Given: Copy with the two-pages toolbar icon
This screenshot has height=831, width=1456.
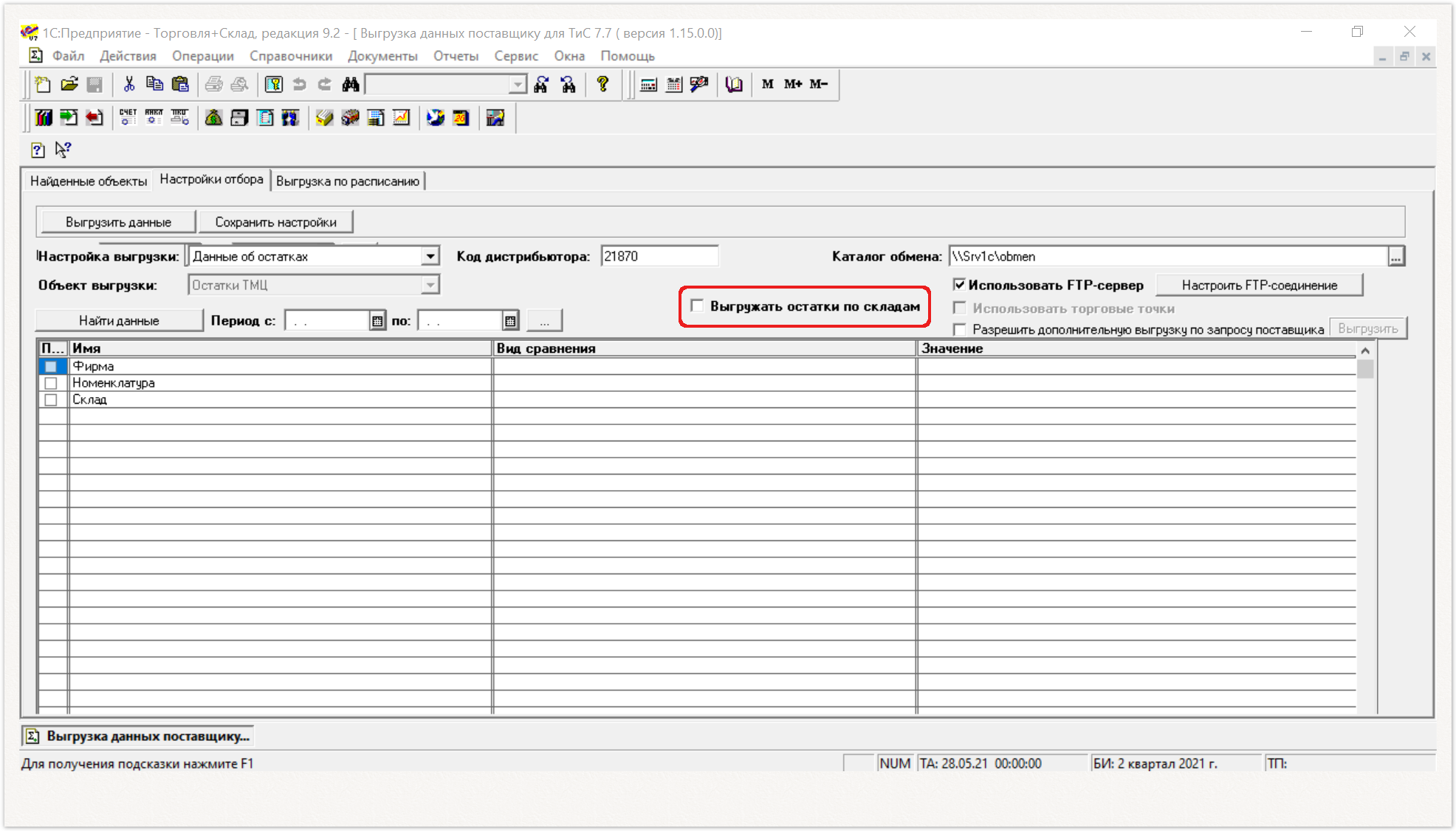Looking at the screenshot, I should click(x=154, y=84).
